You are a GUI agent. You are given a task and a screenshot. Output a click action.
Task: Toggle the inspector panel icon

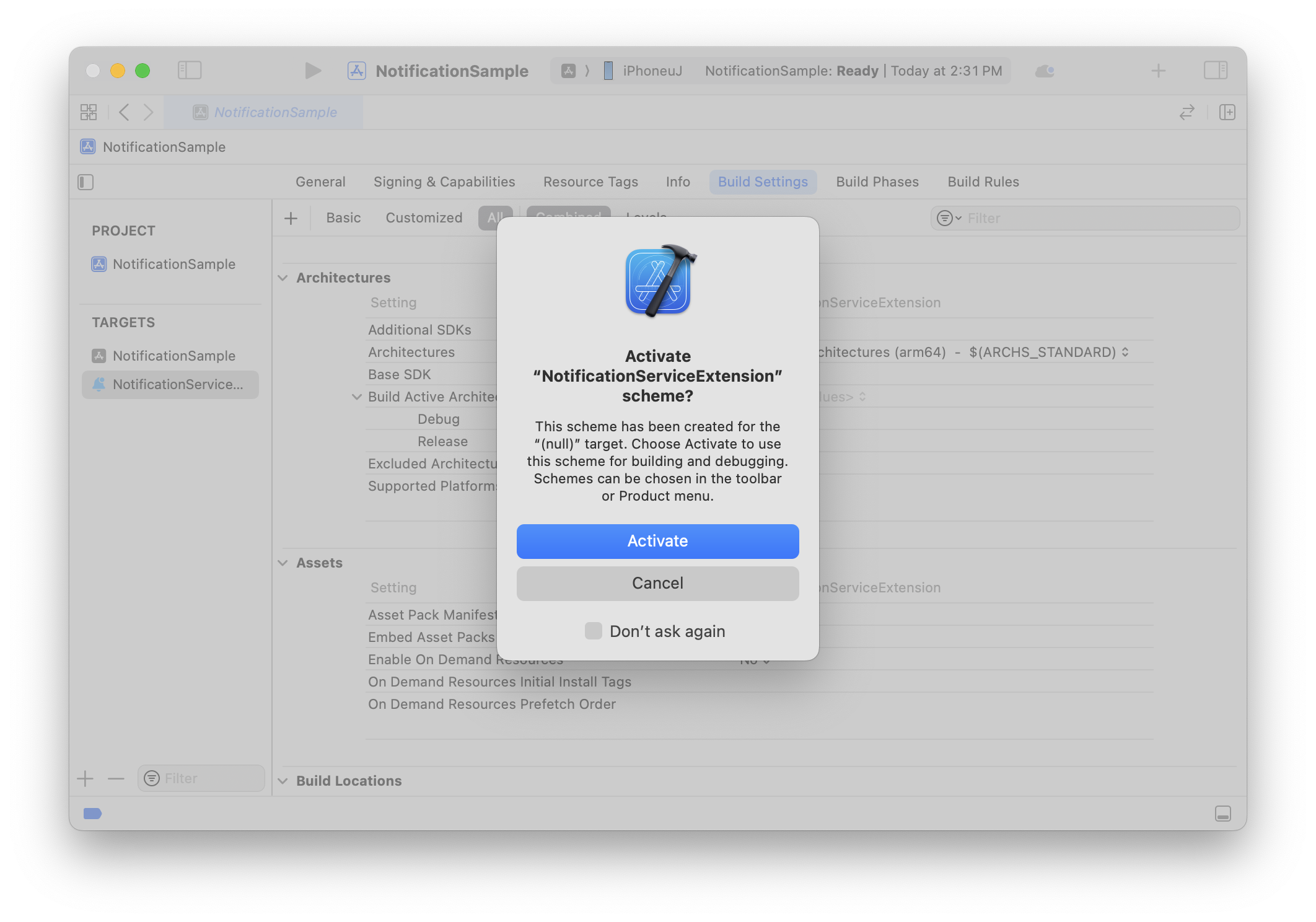pyautogui.click(x=1215, y=71)
